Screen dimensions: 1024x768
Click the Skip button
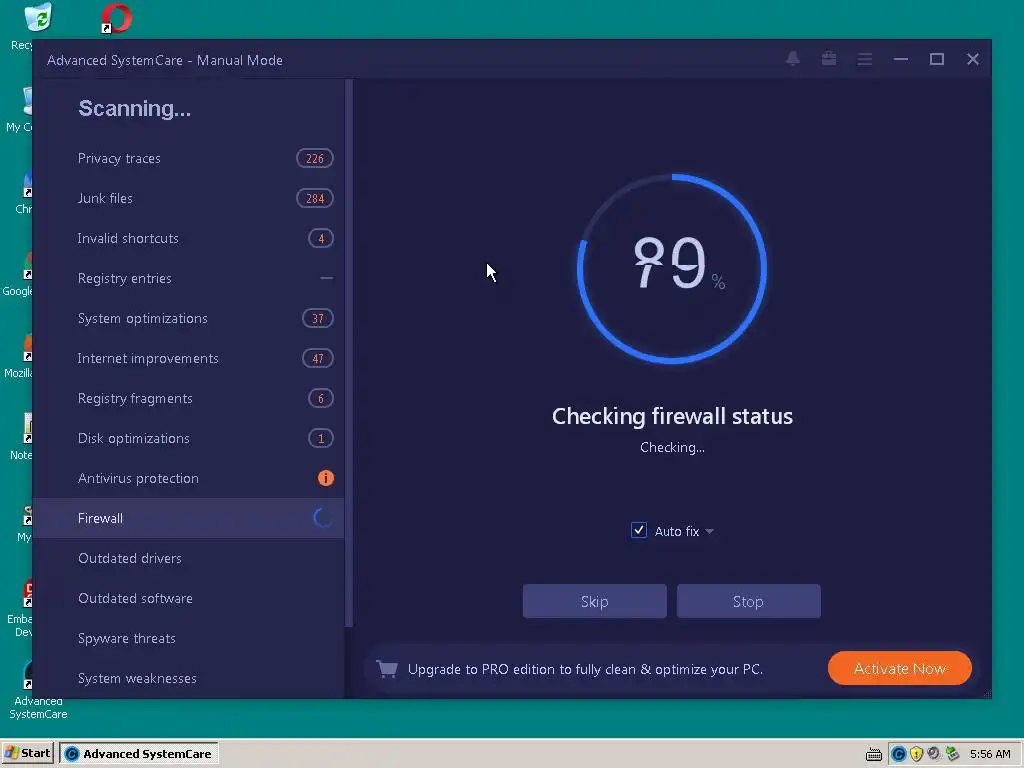coord(594,601)
